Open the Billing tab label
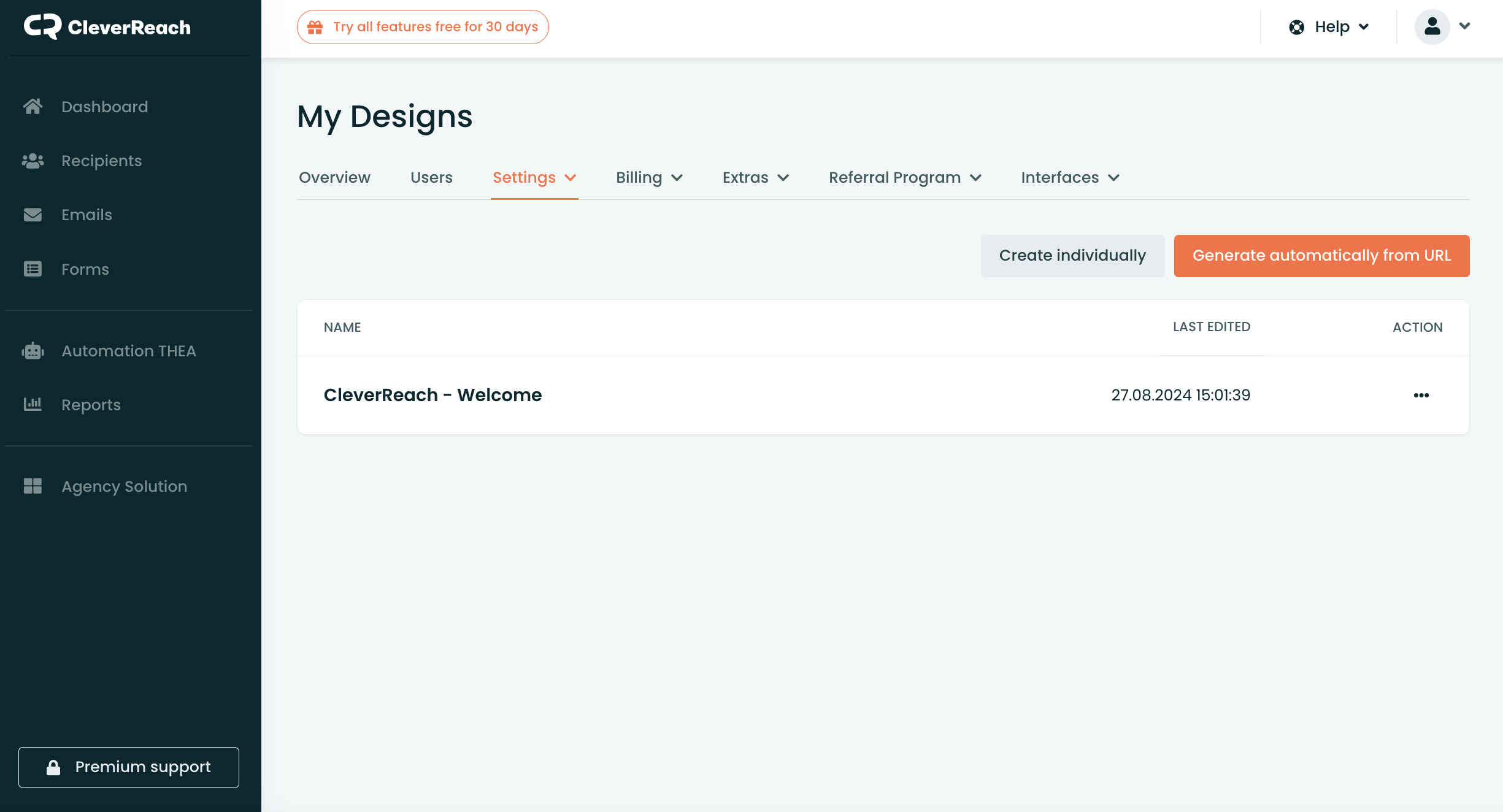 click(639, 177)
